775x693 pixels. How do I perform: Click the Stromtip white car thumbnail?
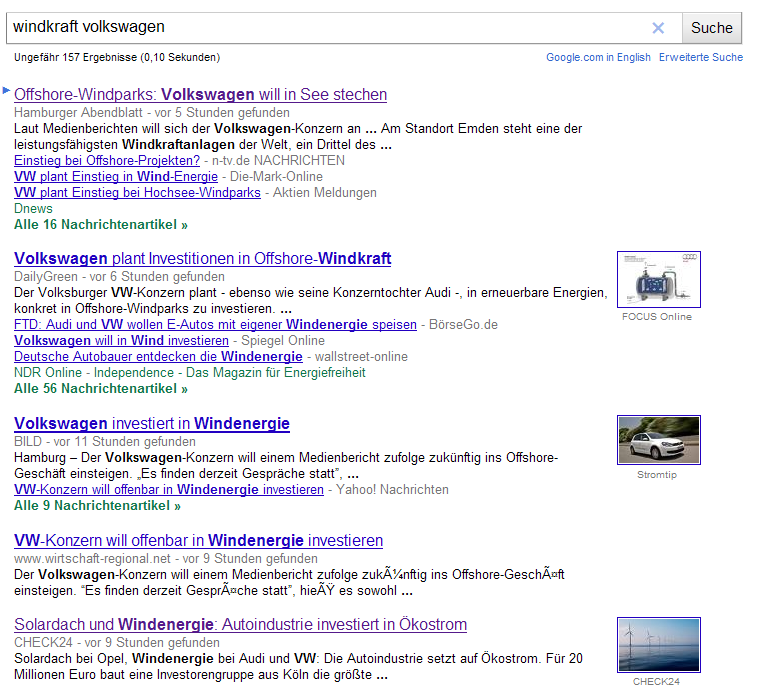click(x=659, y=440)
